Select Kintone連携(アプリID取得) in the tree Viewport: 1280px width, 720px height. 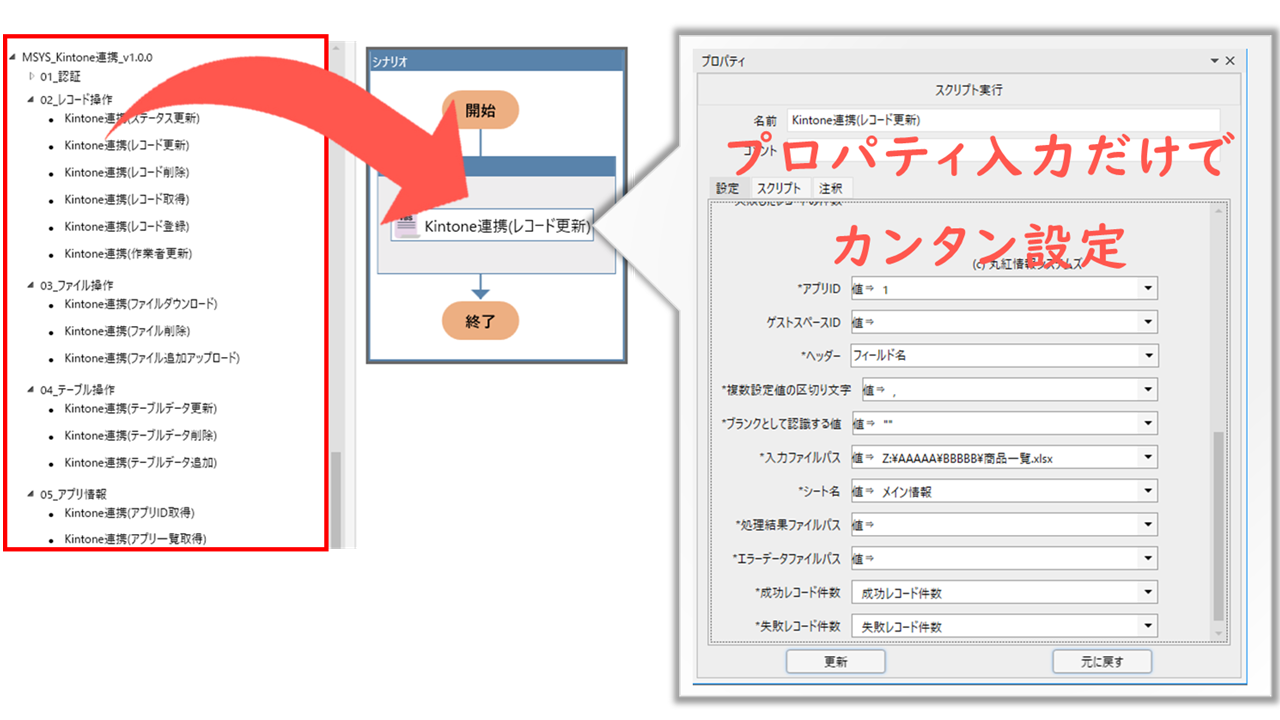coord(129,513)
